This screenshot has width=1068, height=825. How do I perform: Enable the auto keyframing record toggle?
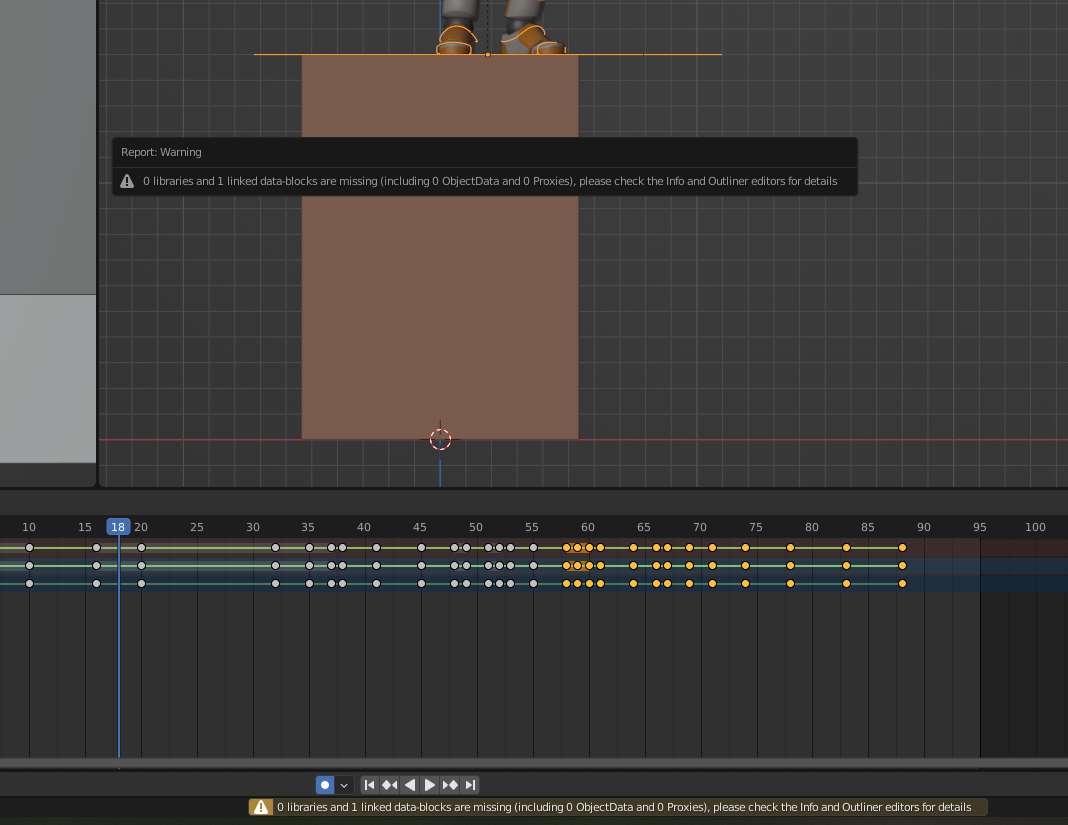[323, 784]
